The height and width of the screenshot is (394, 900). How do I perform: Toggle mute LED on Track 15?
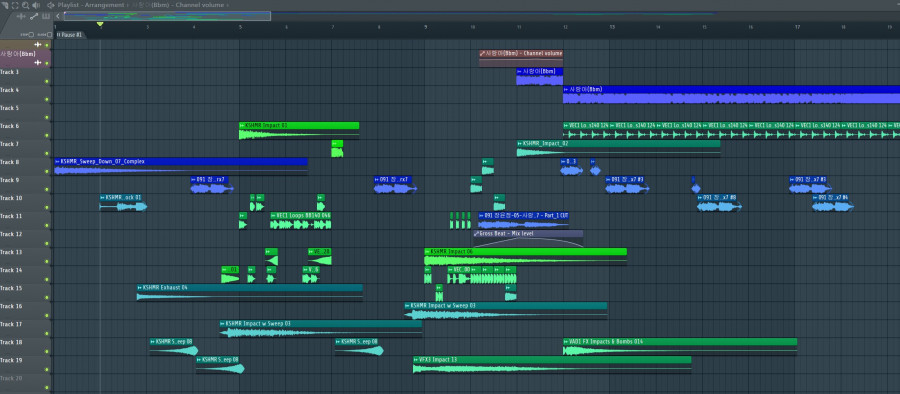click(46, 298)
